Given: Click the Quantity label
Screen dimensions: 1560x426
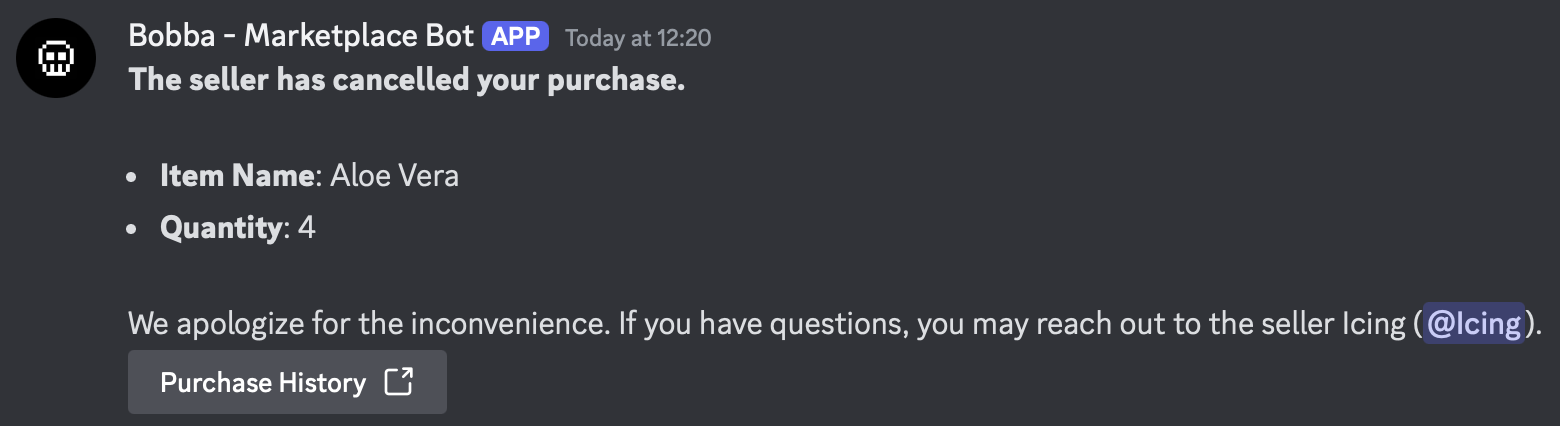Looking at the screenshot, I should click(222, 228).
